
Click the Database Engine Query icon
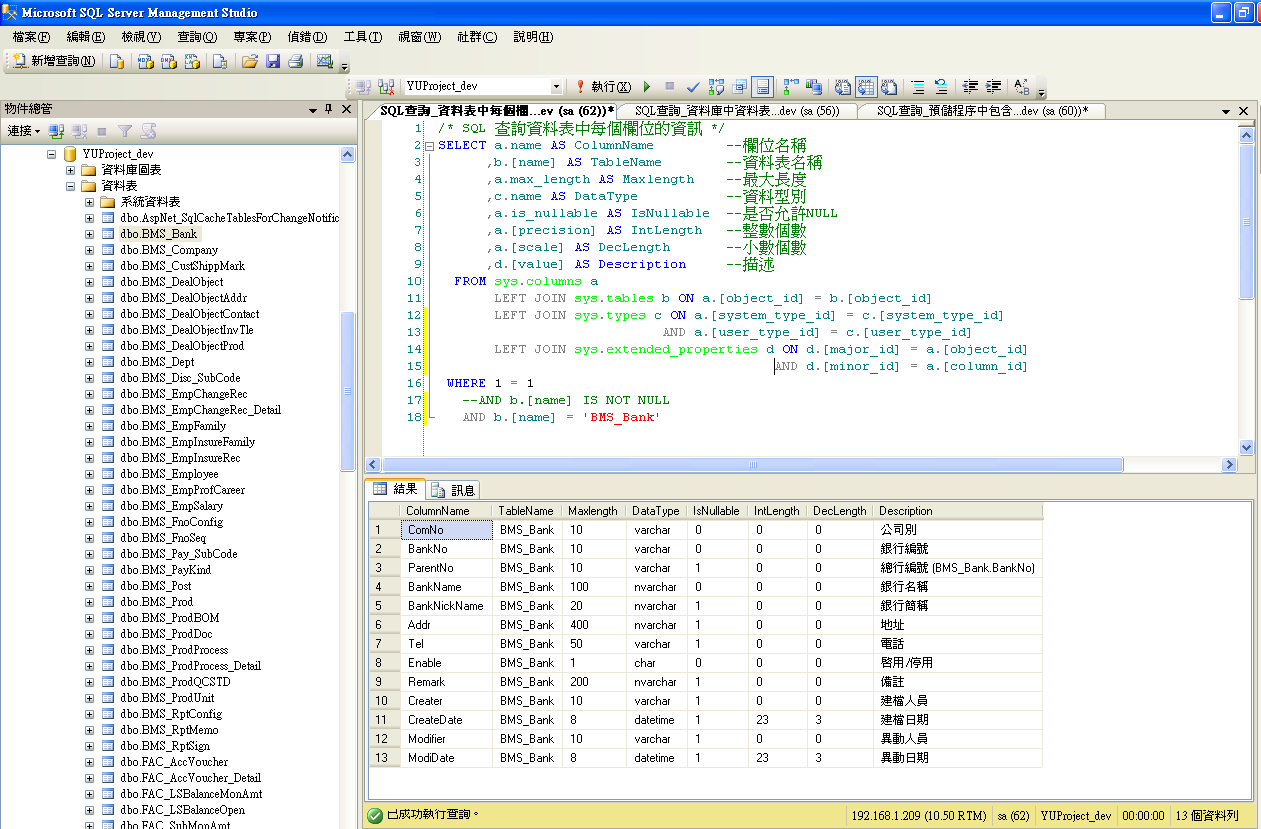[117, 61]
